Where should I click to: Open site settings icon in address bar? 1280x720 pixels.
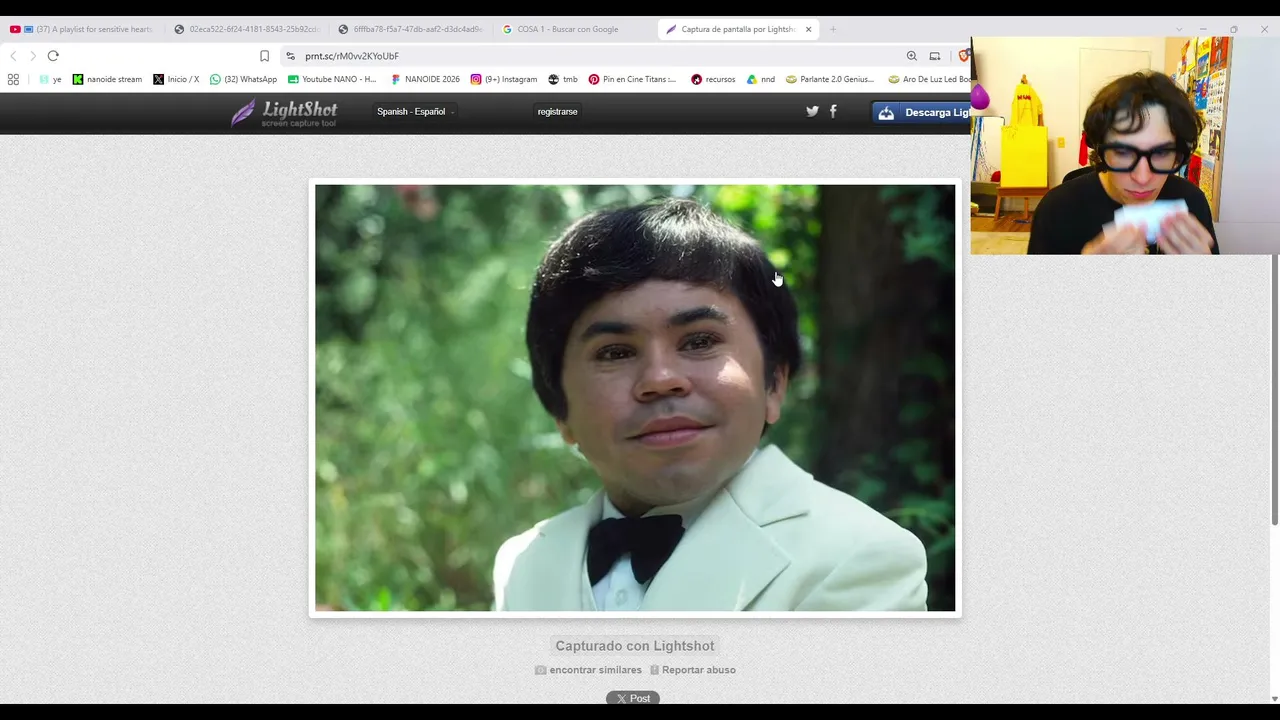click(x=290, y=56)
